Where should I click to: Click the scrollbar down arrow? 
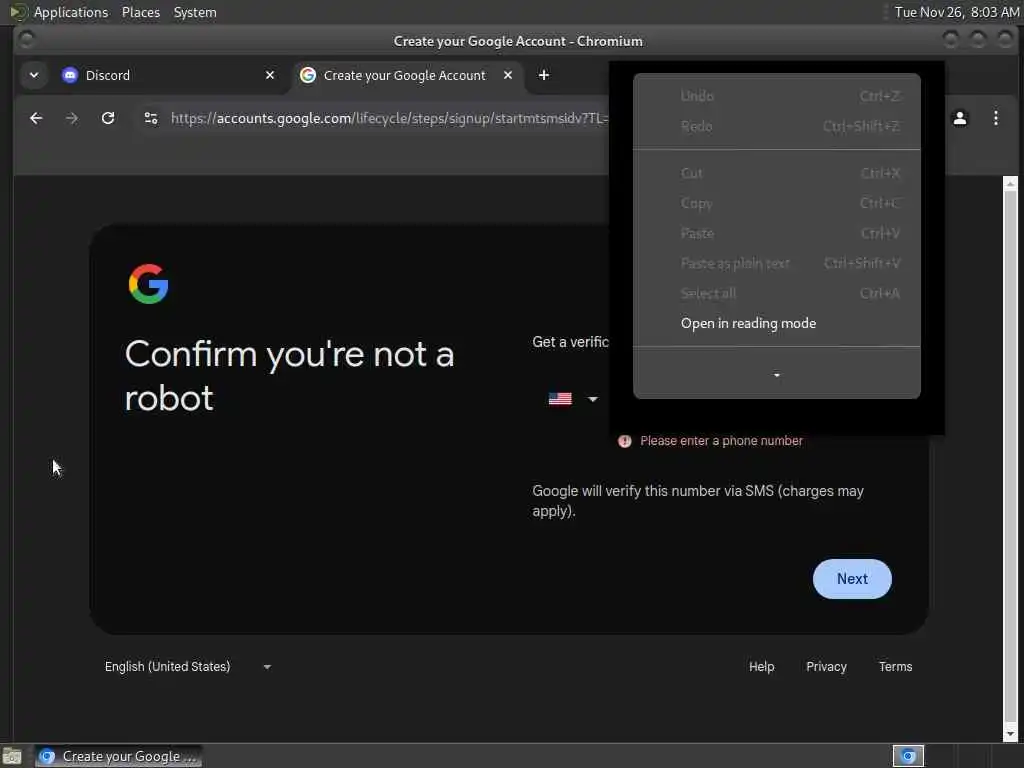click(1010, 733)
